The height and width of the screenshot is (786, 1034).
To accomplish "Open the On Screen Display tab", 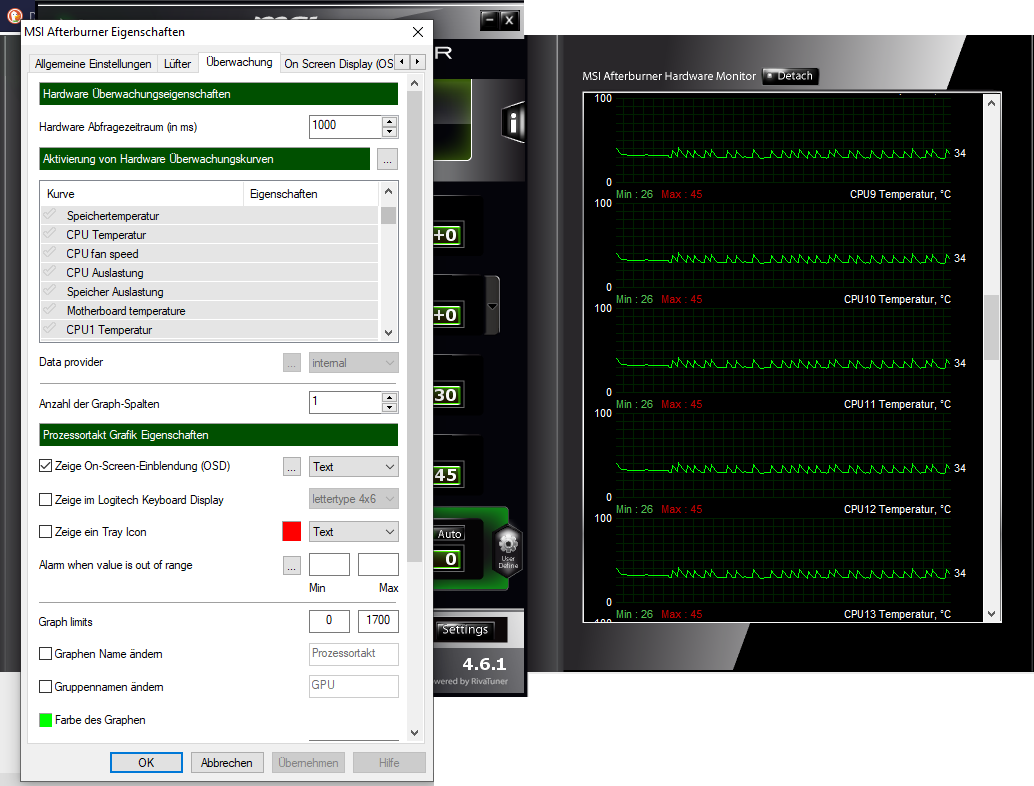I will click(x=338, y=63).
